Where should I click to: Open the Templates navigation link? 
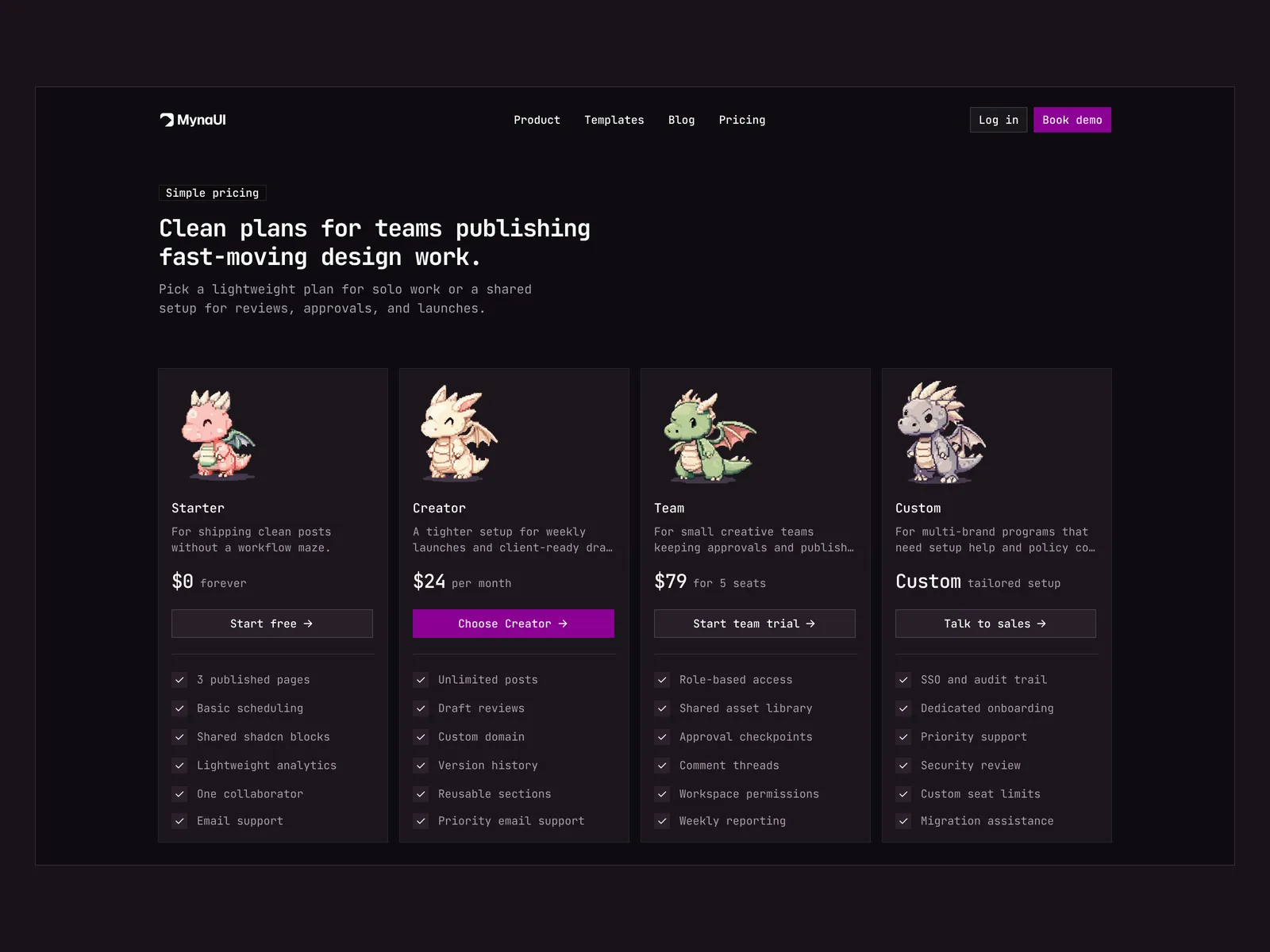click(x=614, y=120)
